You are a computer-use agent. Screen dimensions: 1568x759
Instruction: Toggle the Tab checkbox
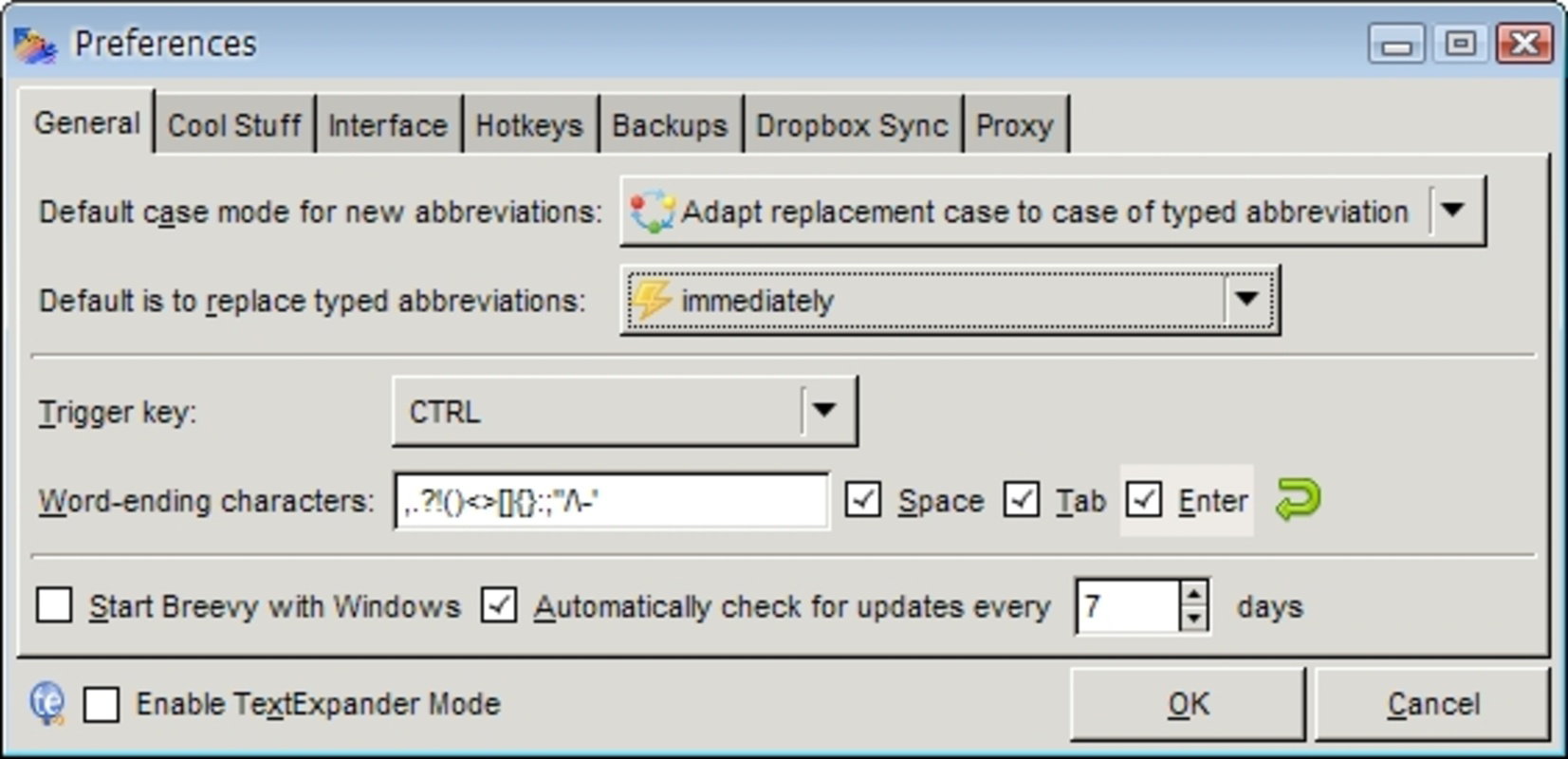click(1021, 499)
